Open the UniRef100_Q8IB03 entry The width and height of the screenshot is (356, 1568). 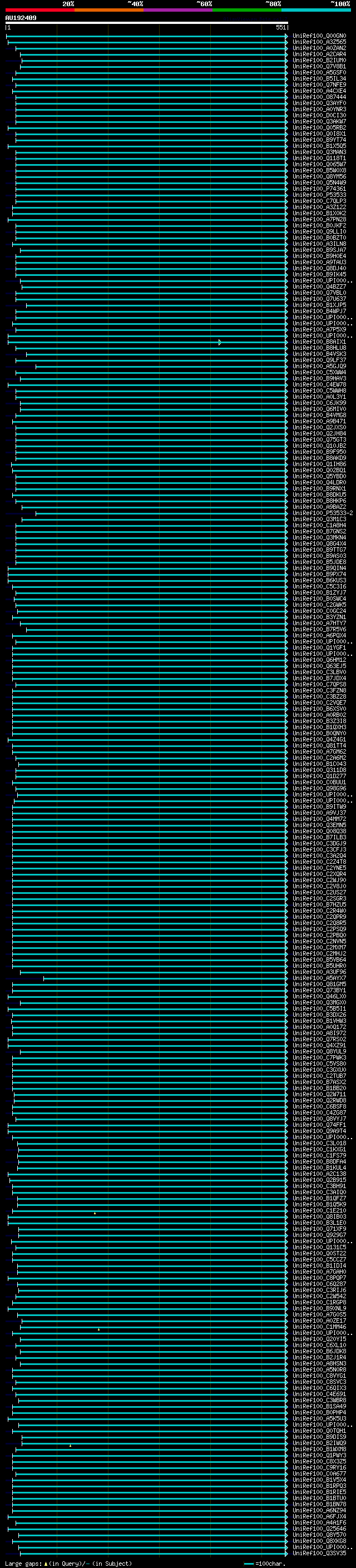(x=319, y=1217)
